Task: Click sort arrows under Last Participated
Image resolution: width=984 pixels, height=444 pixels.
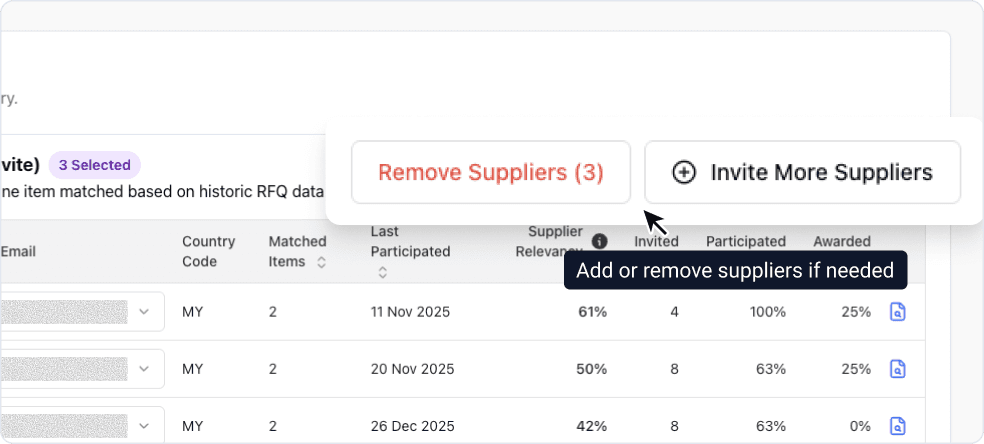Action: click(x=382, y=272)
